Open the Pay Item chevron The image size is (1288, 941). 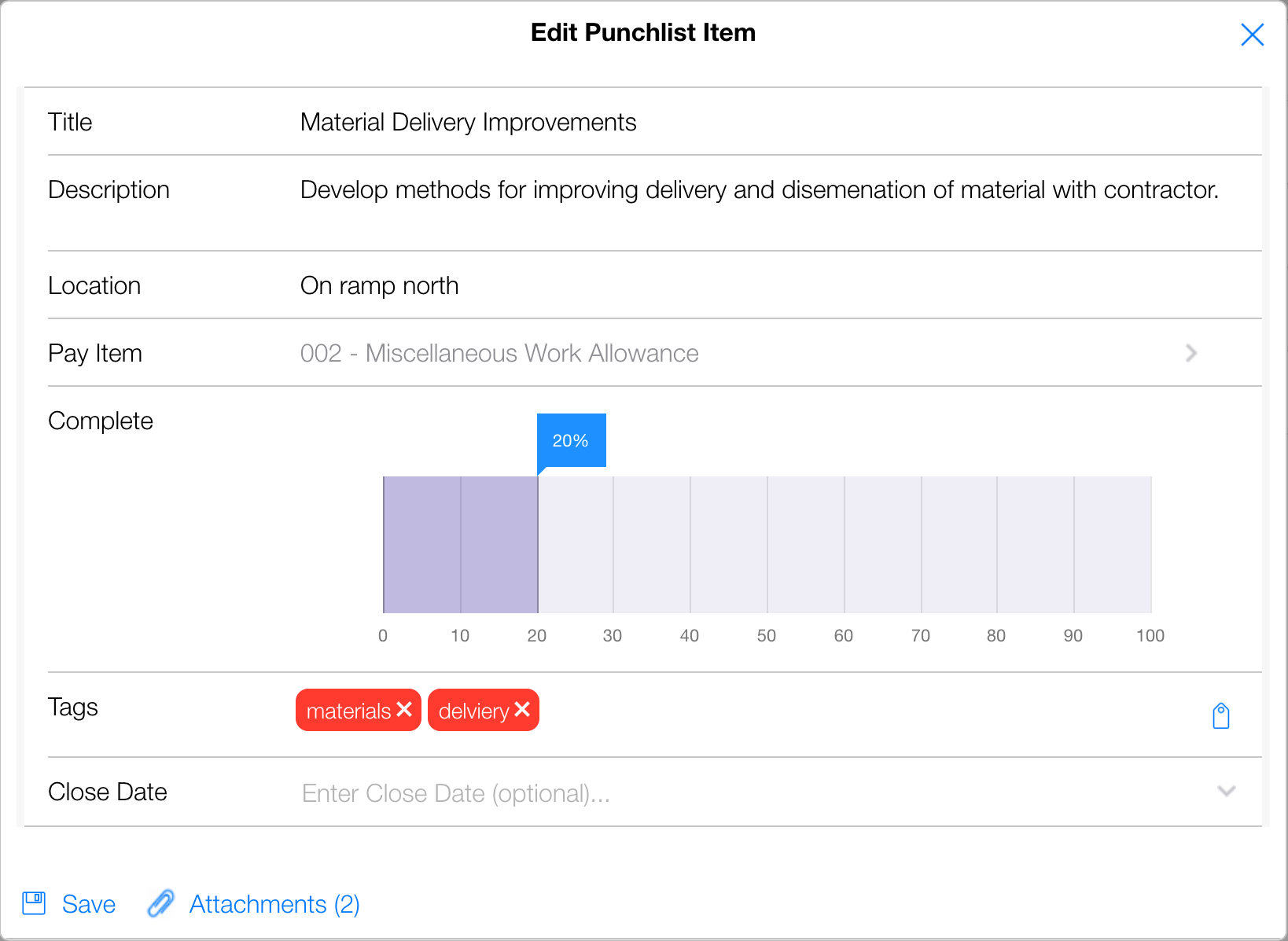tap(1191, 353)
